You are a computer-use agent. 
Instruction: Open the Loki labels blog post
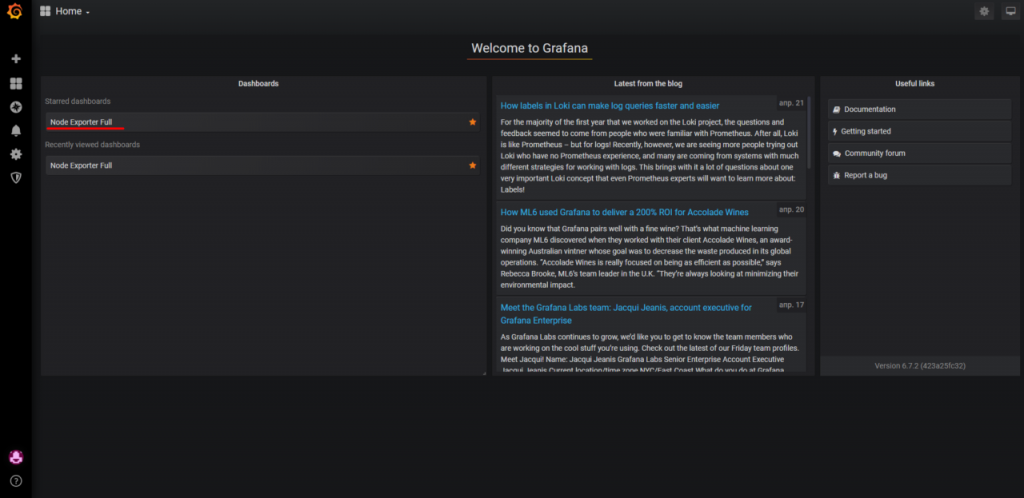point(609,106)
